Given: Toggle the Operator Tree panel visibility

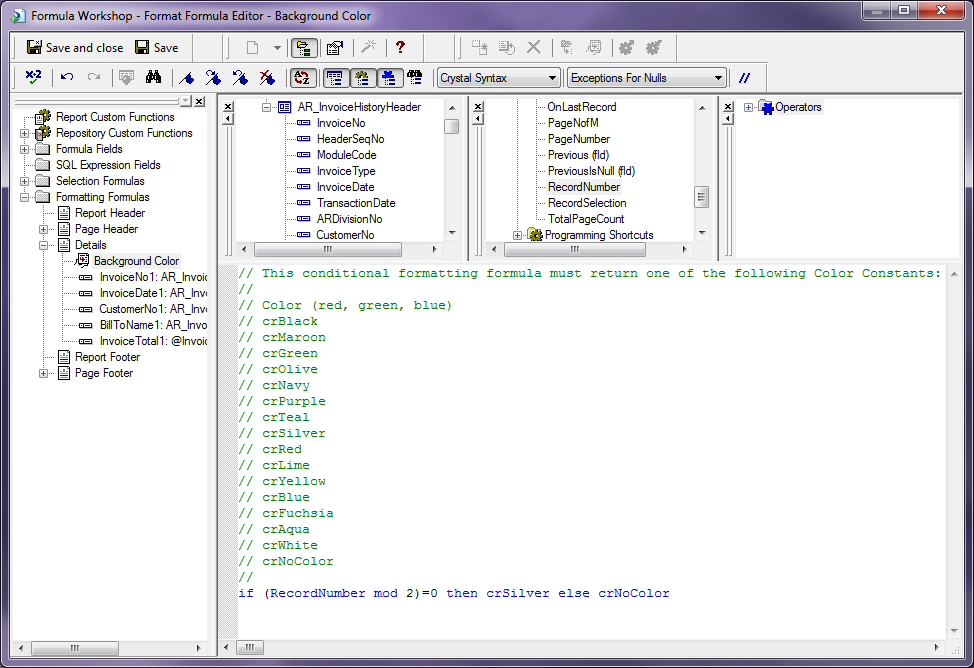Looking at the screenshot, I should [x=389, y=78].
